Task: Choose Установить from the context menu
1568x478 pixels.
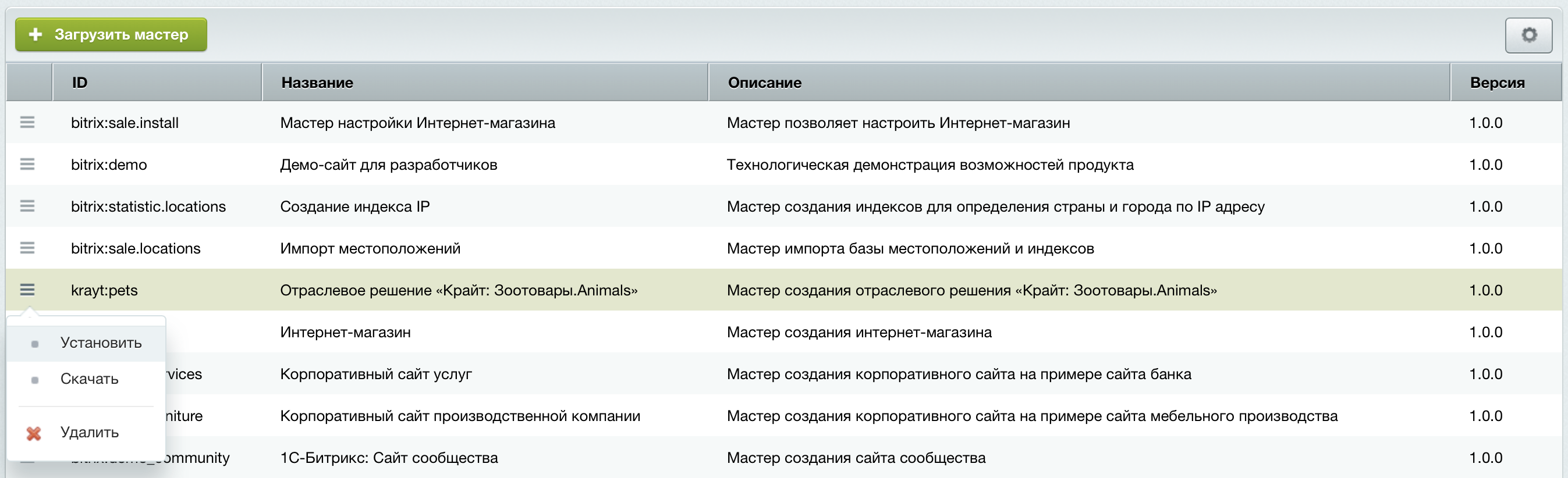Action: pyautogui.click(x=86, y=343)
